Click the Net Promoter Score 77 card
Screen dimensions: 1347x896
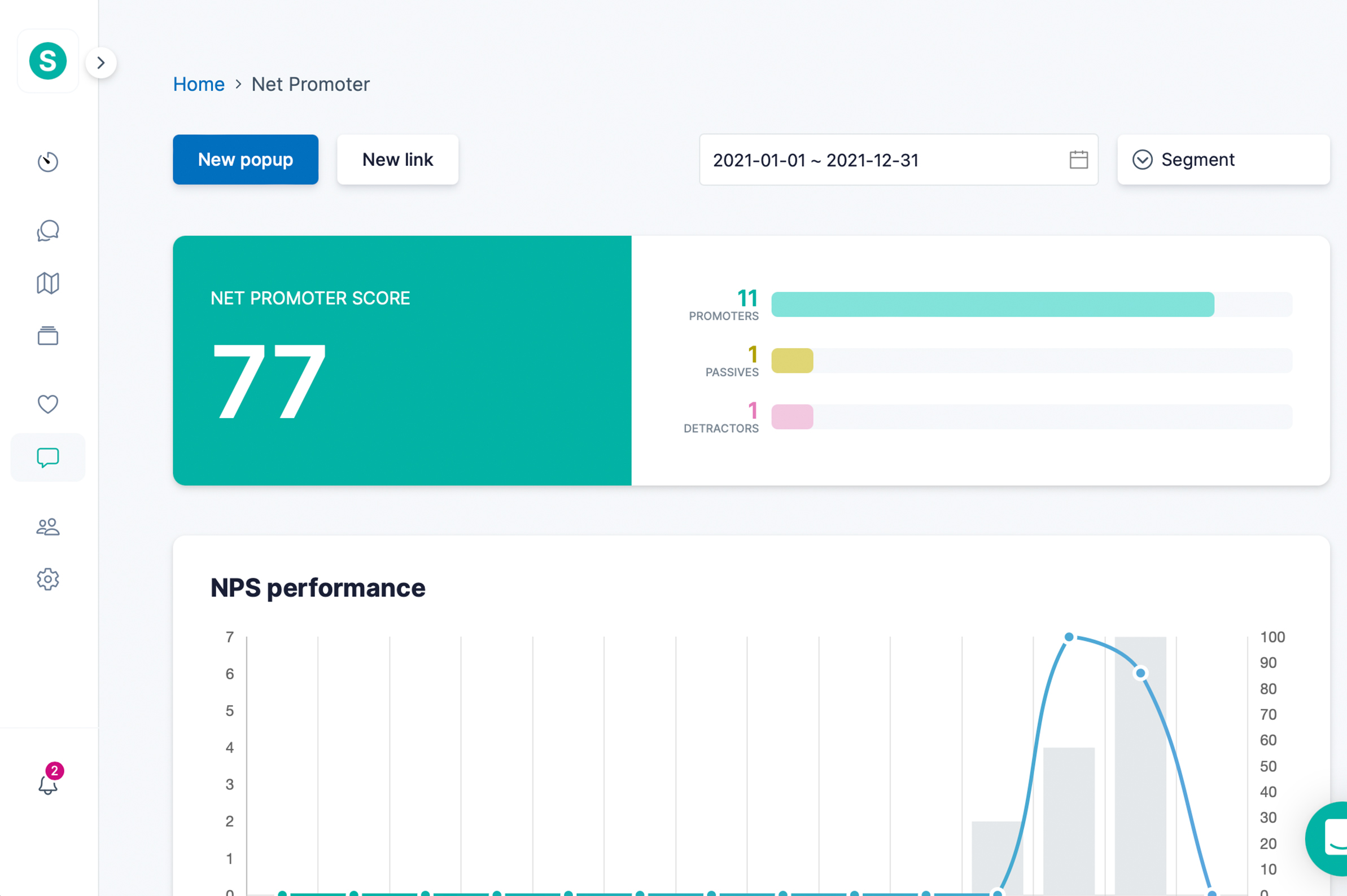coord(402,361)
